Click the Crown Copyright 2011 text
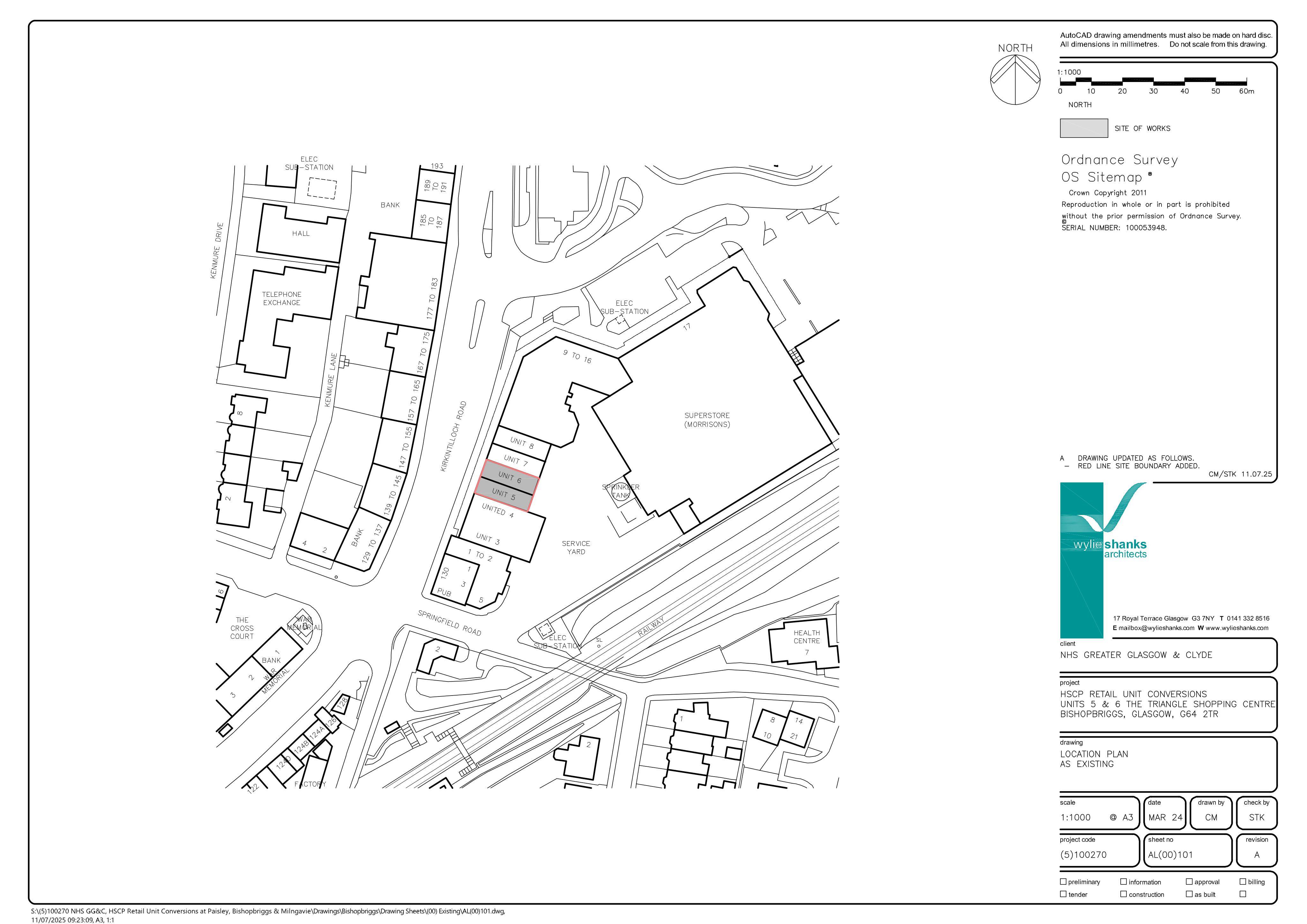Screen dimensions: 1307x924 point(1108,192)
